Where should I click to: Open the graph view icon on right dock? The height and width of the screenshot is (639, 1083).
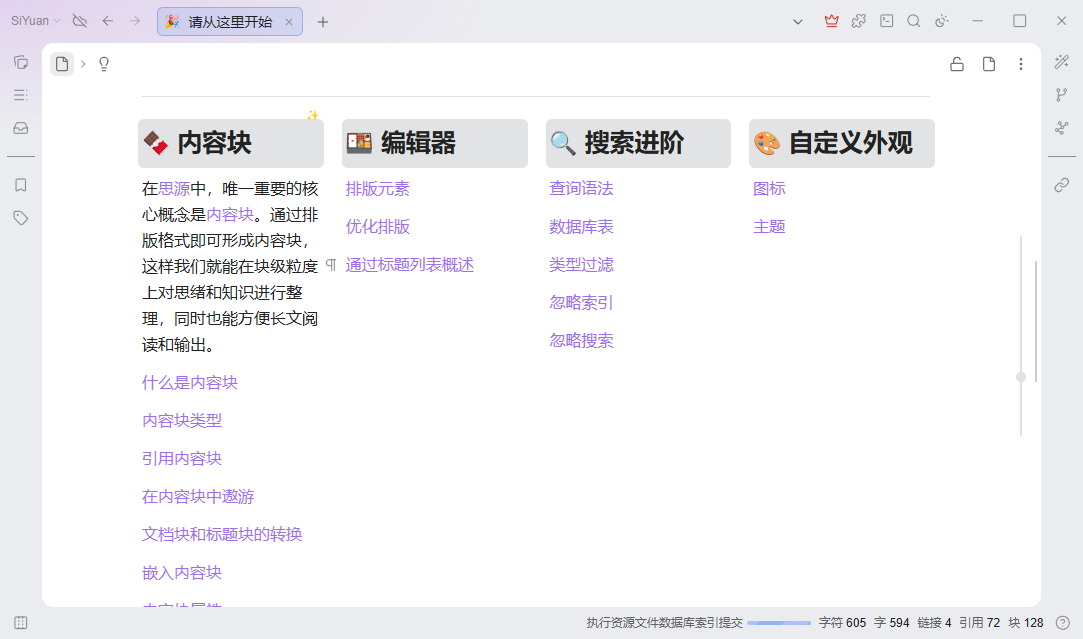click(1062, 128)
